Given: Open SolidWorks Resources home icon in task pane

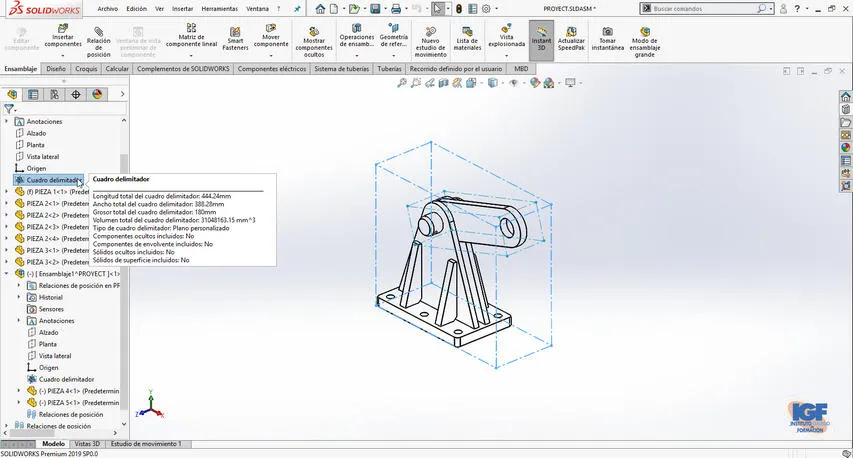Looking at the screenshot, I should point(845,97).
